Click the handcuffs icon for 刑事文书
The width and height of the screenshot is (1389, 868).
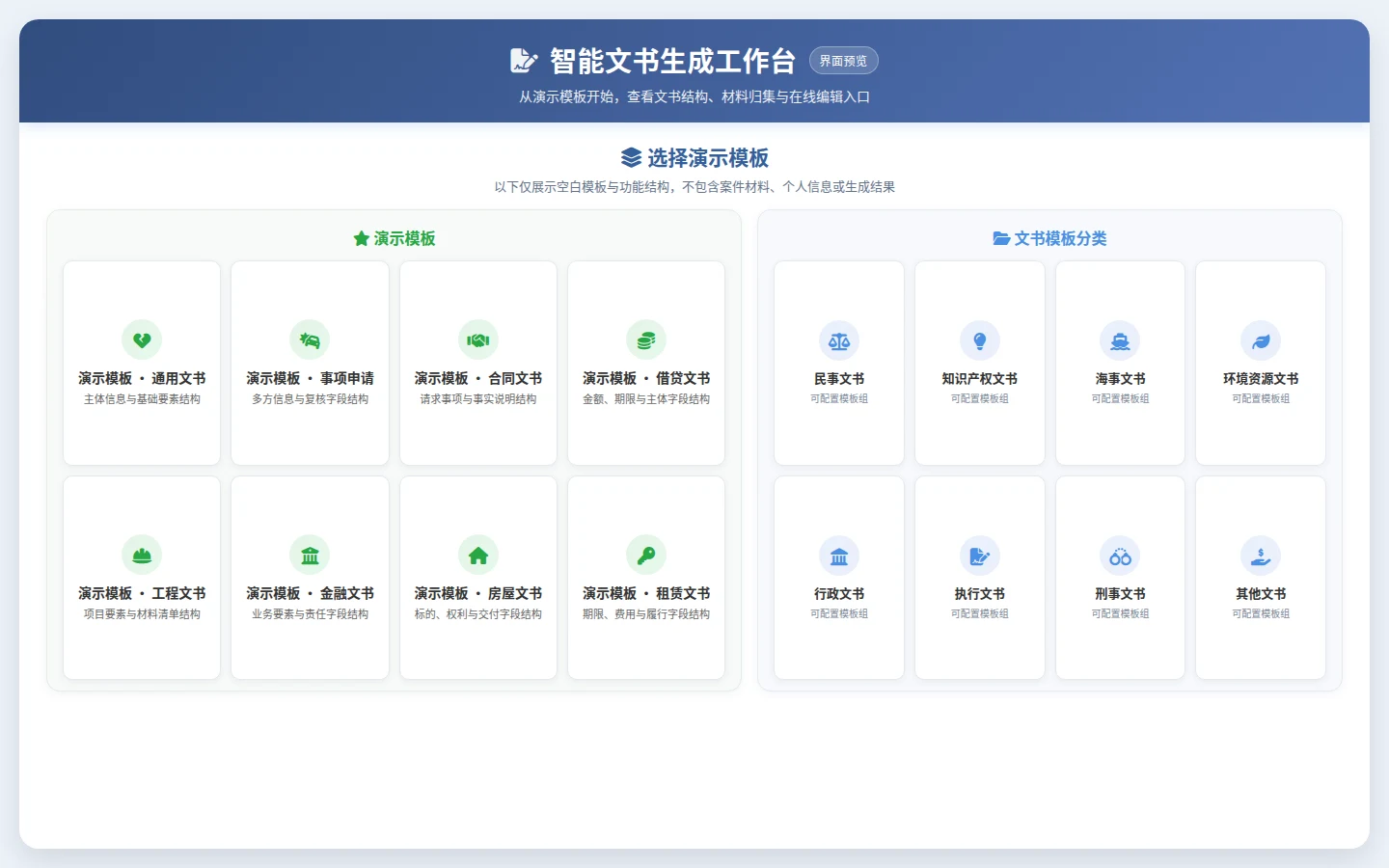(x=1120, y=556)
